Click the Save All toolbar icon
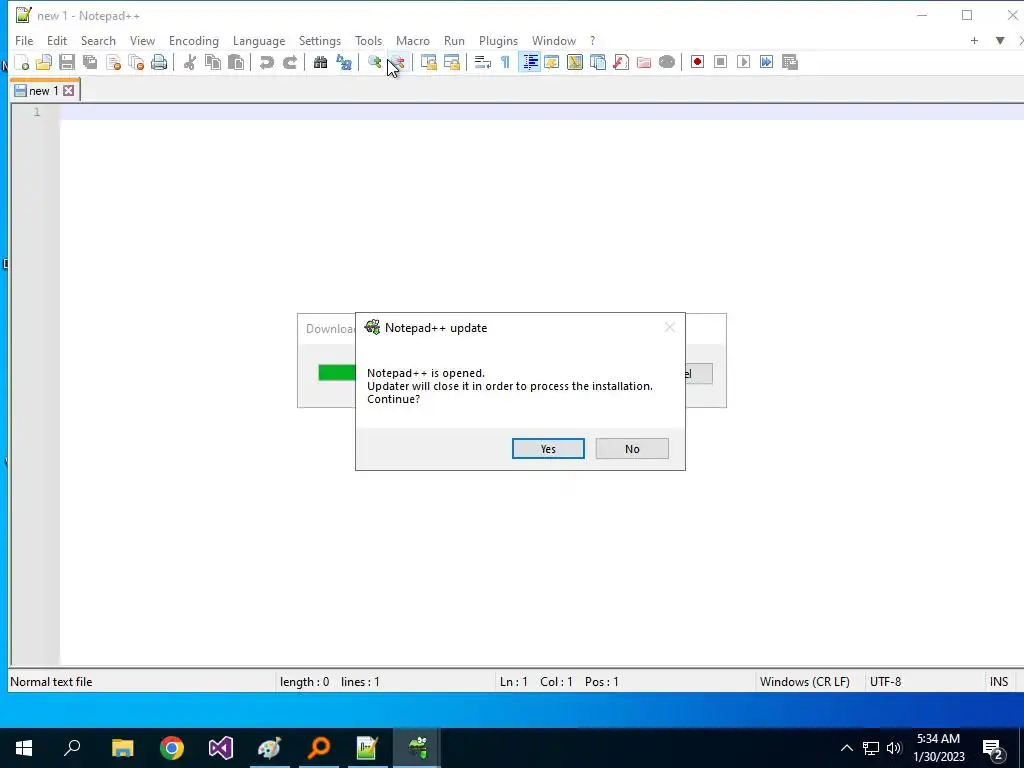 coord(90,63)
